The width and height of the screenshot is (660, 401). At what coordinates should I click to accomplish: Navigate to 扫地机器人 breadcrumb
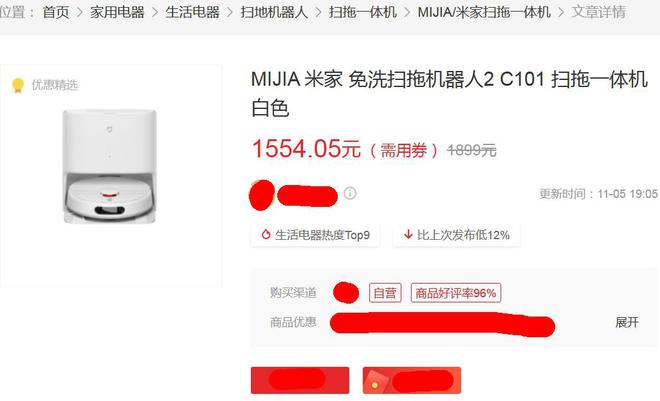(274, 12)
